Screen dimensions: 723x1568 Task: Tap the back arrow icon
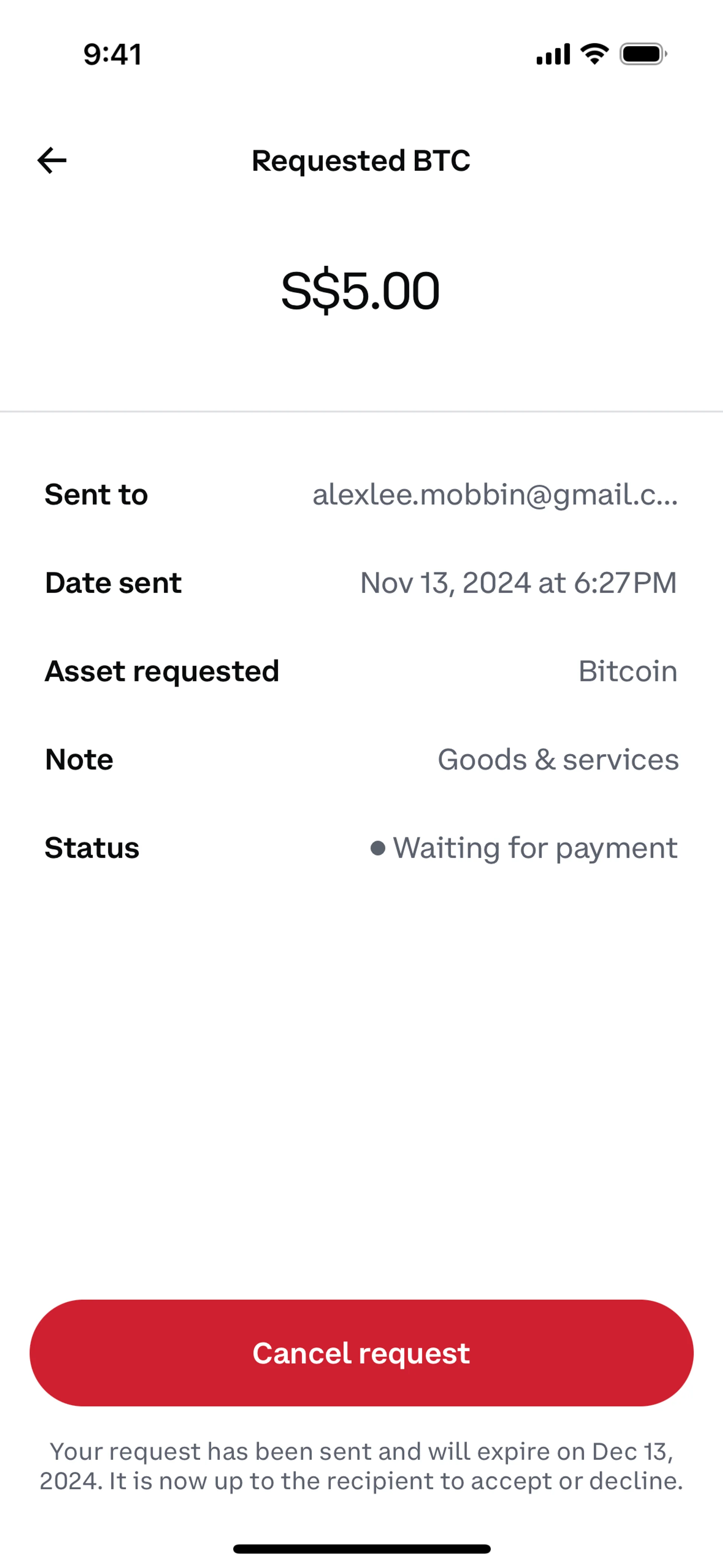pyautogui.click(x=52, y=161)
